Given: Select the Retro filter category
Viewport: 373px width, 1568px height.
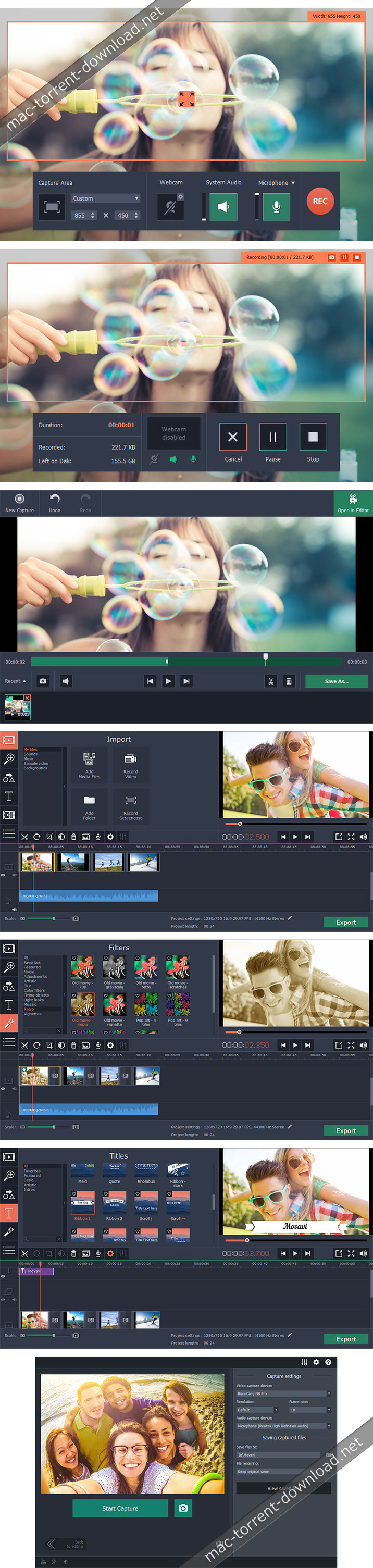Looking at the screenshot, I should coord(29,1009).
